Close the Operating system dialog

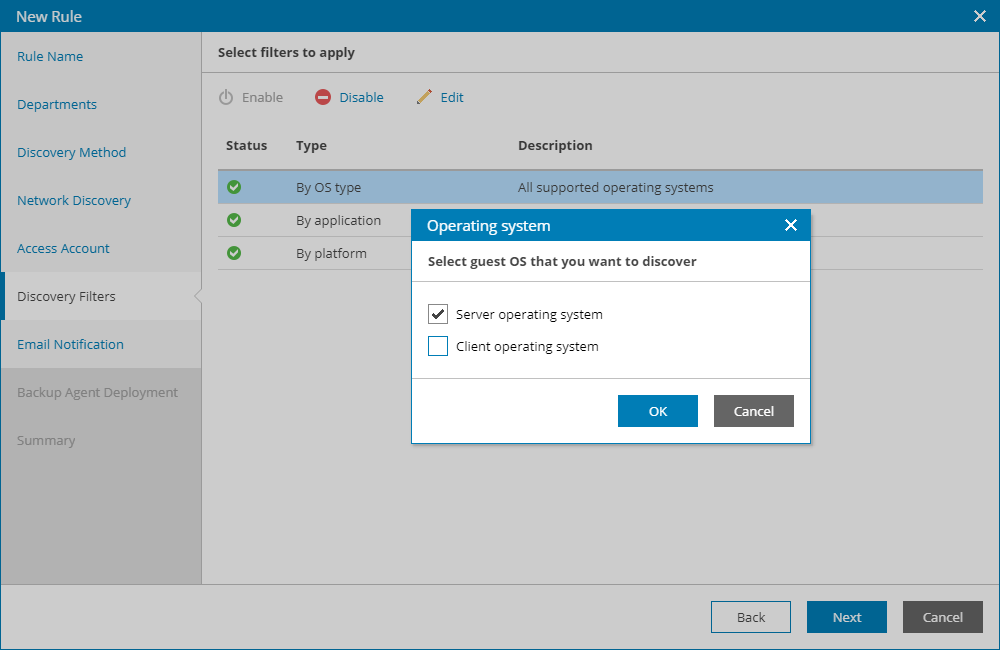pyautogui.click(x=791, y=225)
